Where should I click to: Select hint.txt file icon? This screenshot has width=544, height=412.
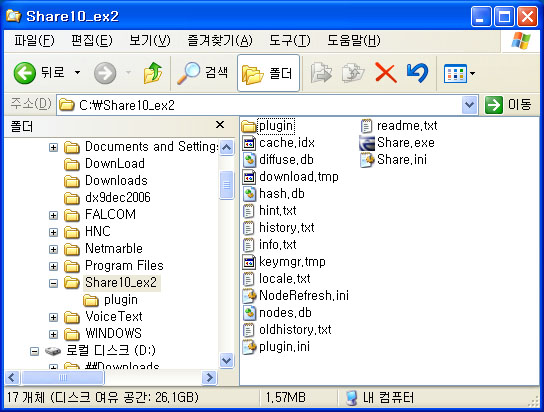point(249,211)
